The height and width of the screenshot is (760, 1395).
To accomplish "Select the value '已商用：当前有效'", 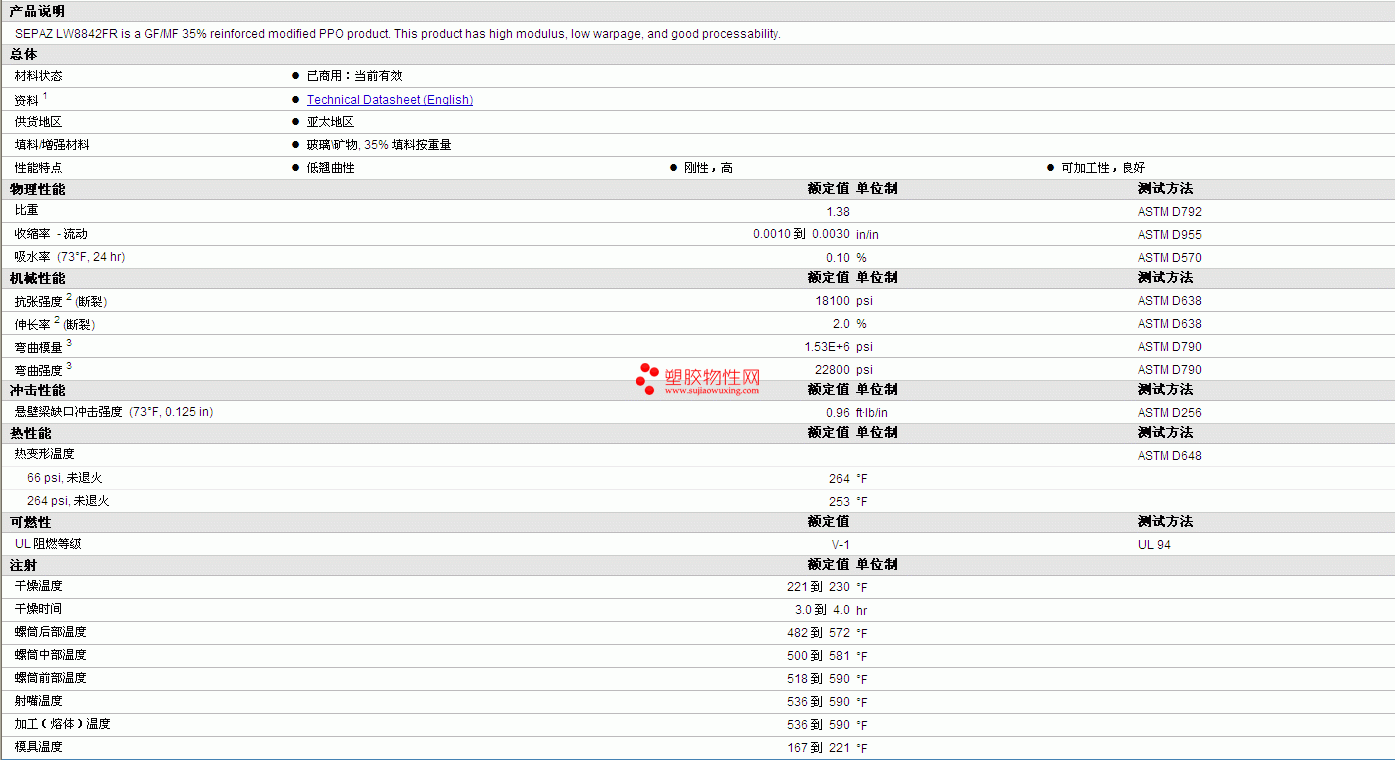I will click(x=354, y=76).
